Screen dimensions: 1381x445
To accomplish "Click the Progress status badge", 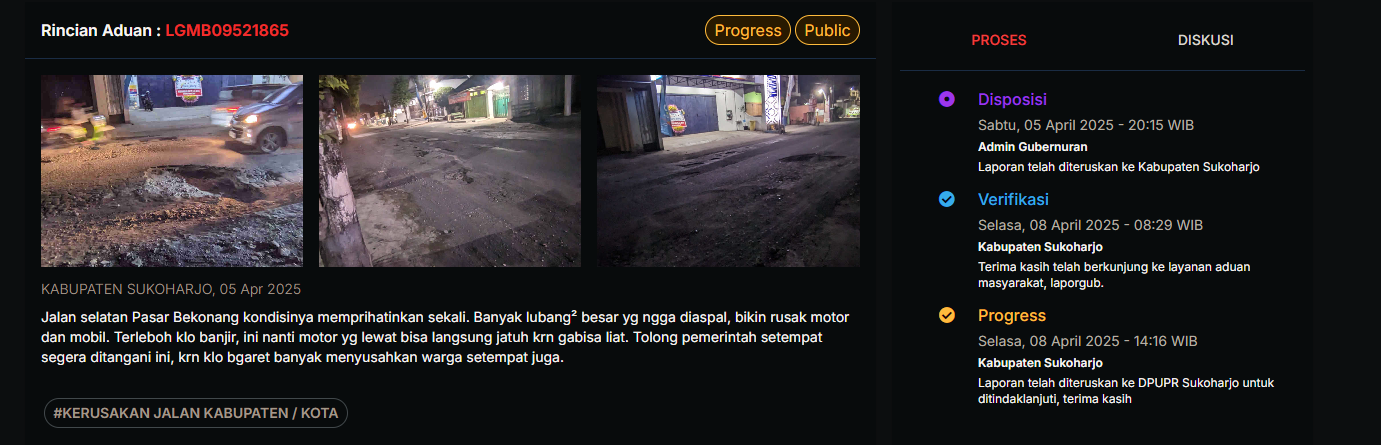I will (x=748, y=30).
